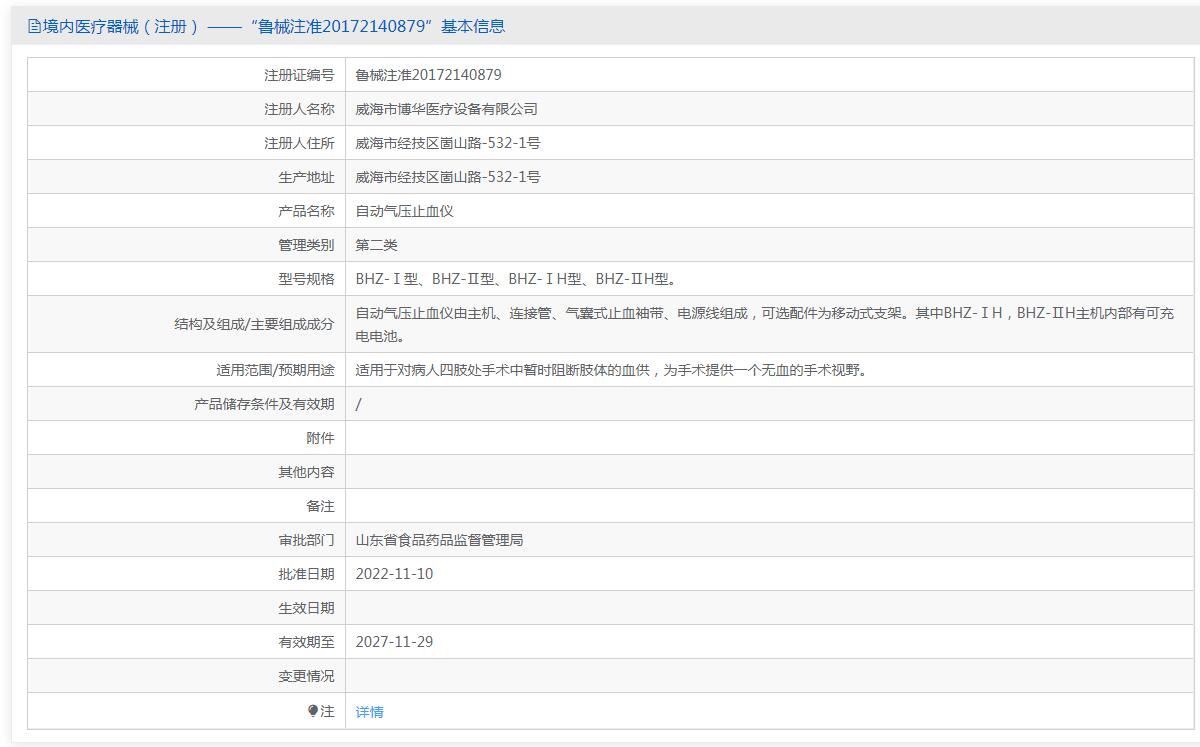Image resolution: width=1200 pixels, height=747 pixels.
Task: Click the structure description starting 自动气压止血仪由主机
Action: tap(765, 324)
